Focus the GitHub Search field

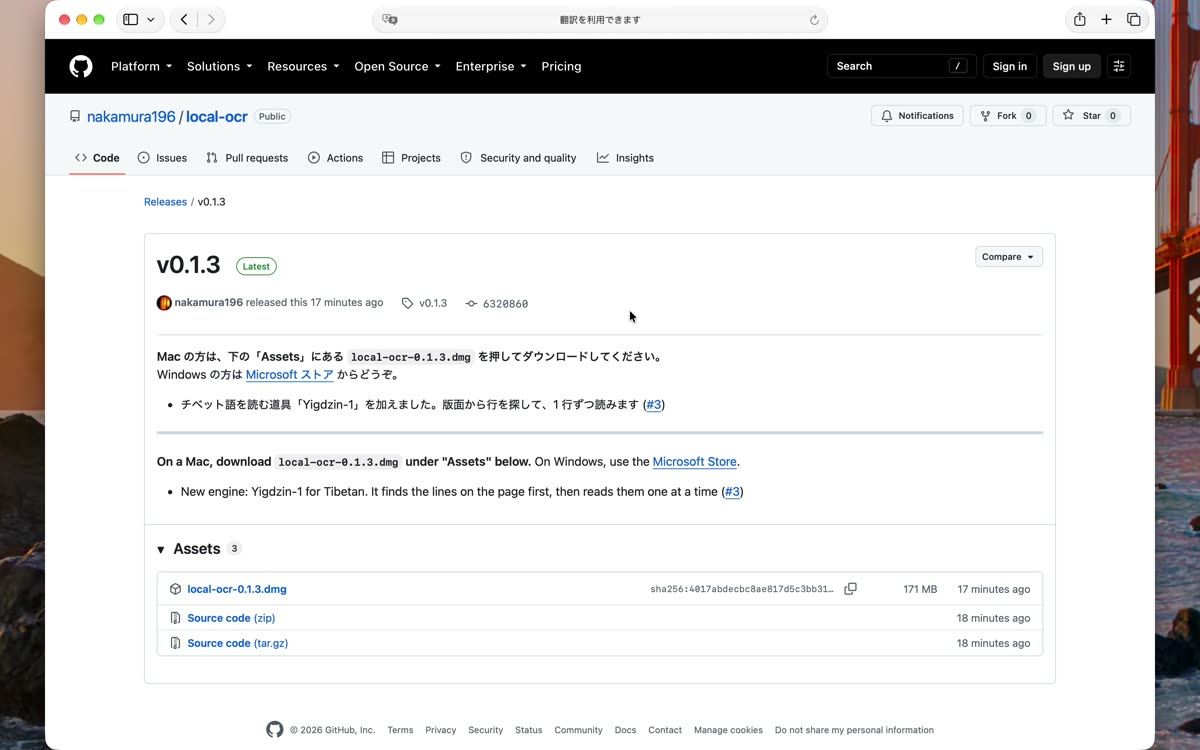tap(901, 66)
